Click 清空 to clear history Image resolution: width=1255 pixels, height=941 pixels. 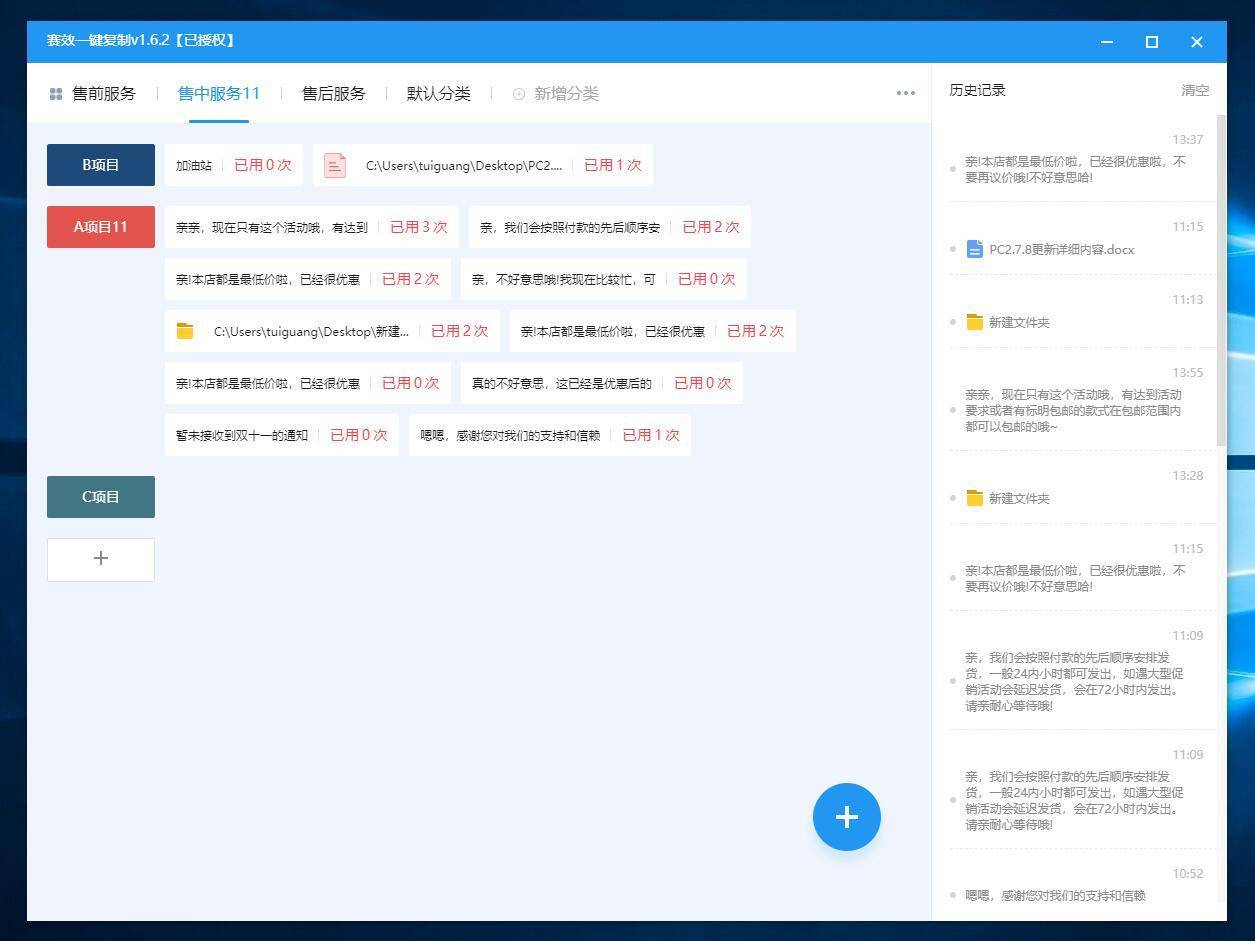coord(1195,90)
